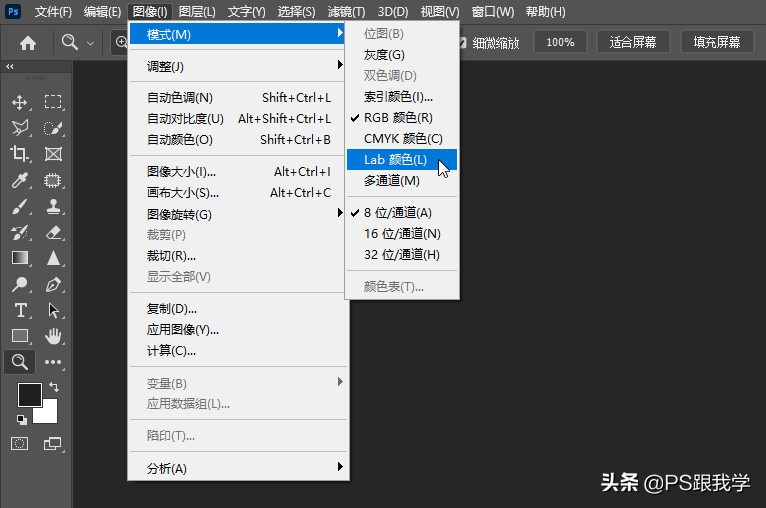Click the 100% zoom button
This screenshot has height=508, width=766.
coord(560,42)
